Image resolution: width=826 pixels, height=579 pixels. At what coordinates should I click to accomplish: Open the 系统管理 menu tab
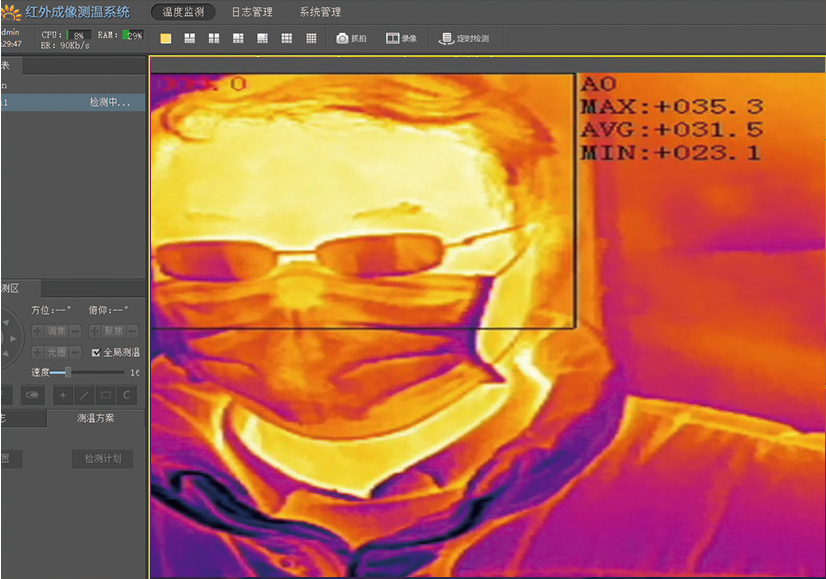(x=320, y=12)
